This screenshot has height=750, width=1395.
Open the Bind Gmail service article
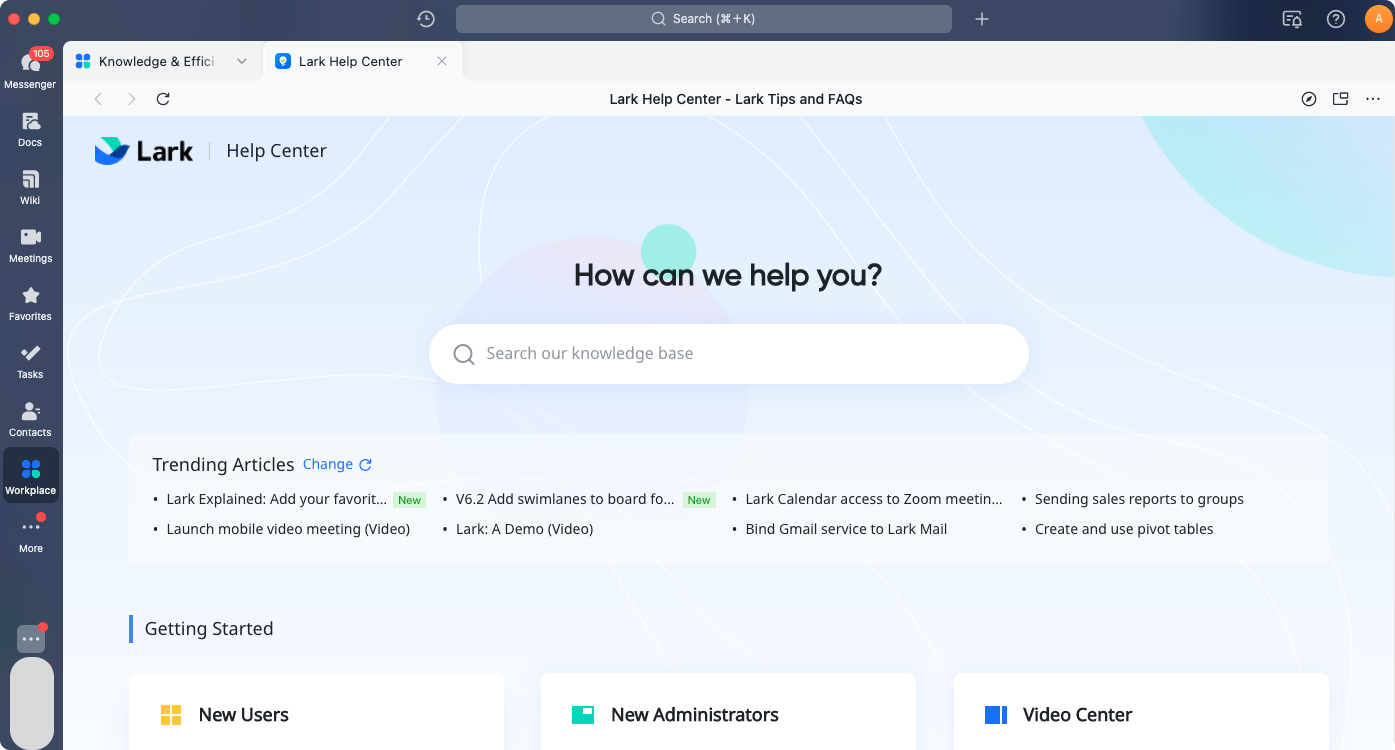tap(846, 529)
